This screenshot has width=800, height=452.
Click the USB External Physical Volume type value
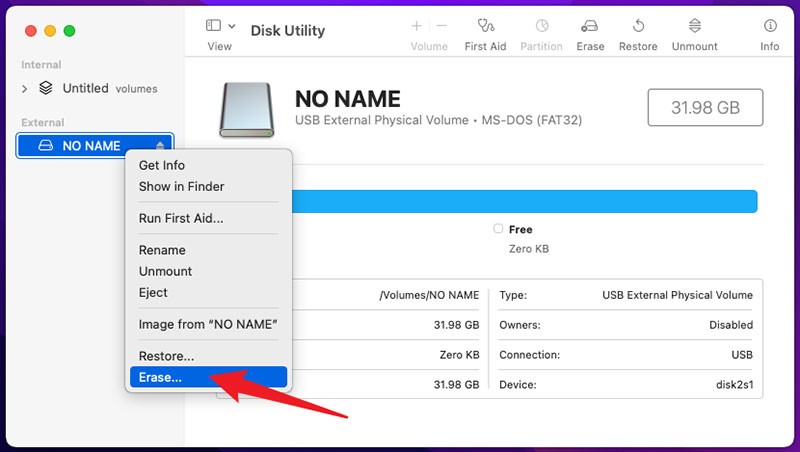tap(677, 295)
